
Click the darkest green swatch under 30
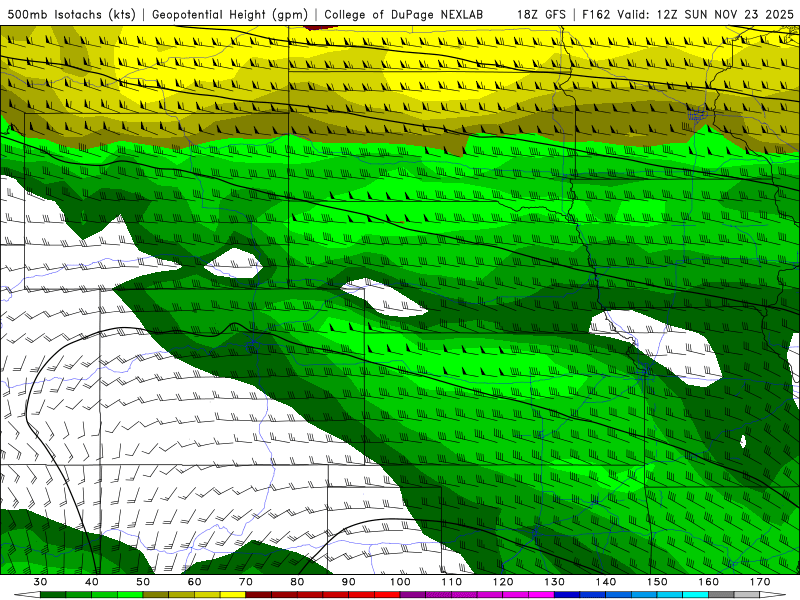pyautogui.click(x=53, y=595)
